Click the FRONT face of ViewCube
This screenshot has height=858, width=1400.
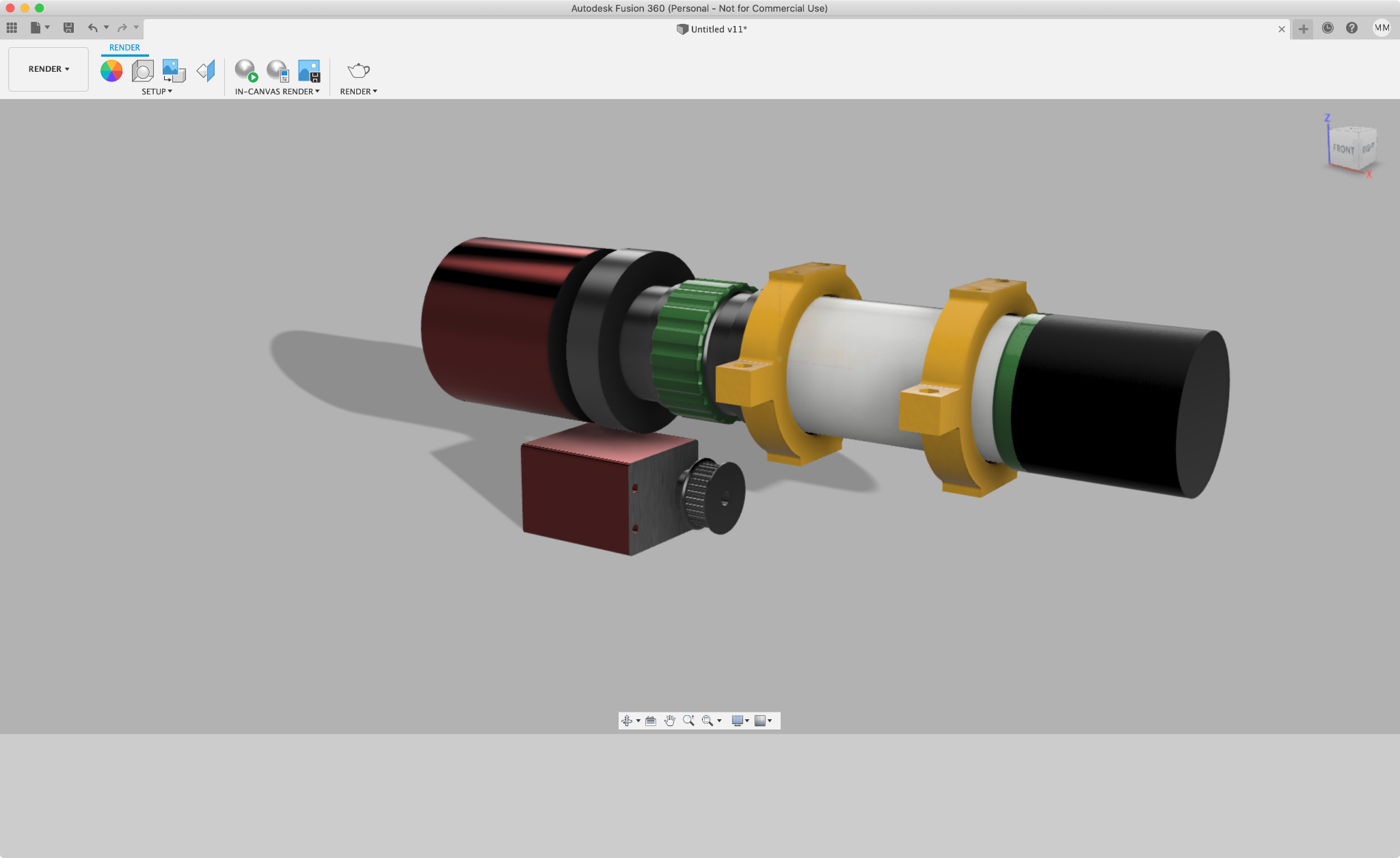tap(1343, 148)
